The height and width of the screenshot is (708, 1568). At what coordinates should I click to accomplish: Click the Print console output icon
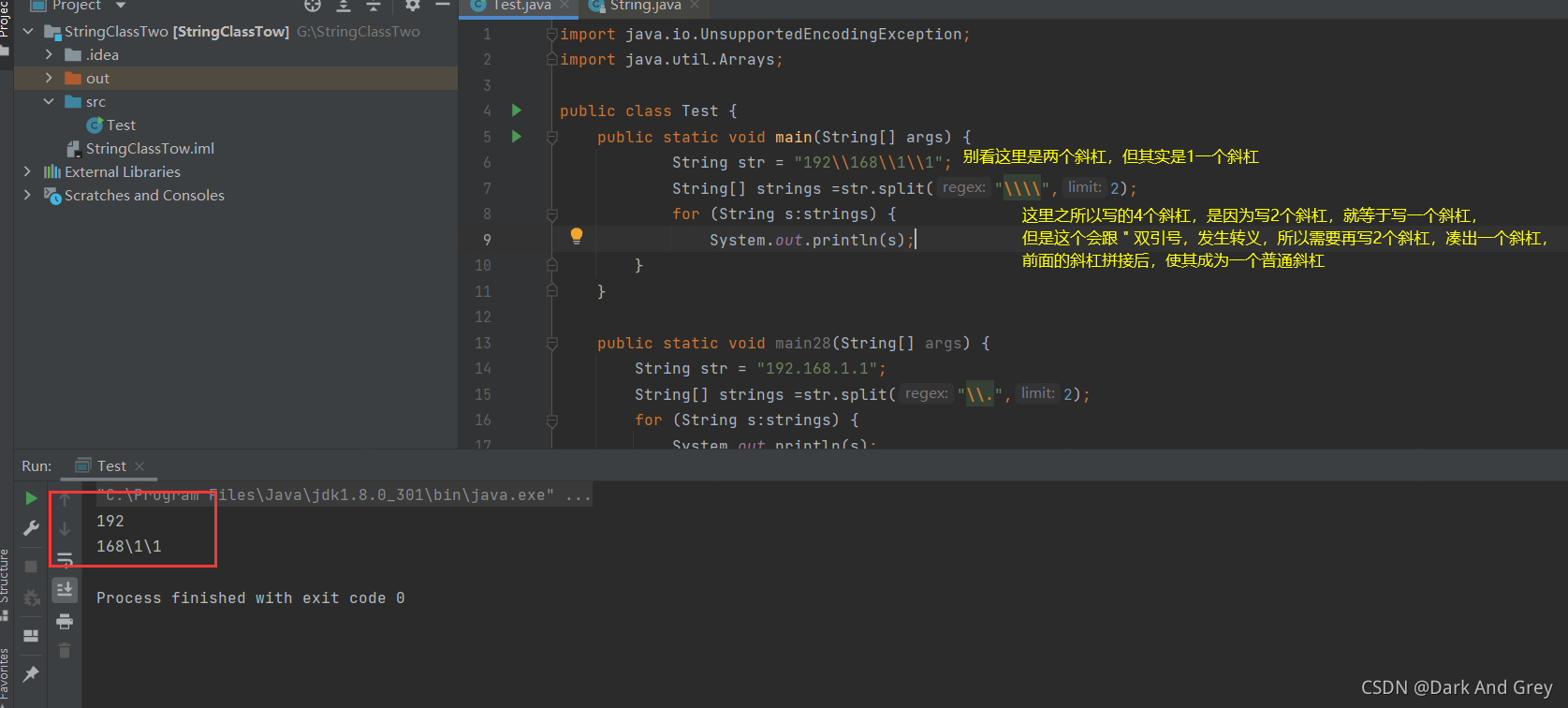point(65,621)
